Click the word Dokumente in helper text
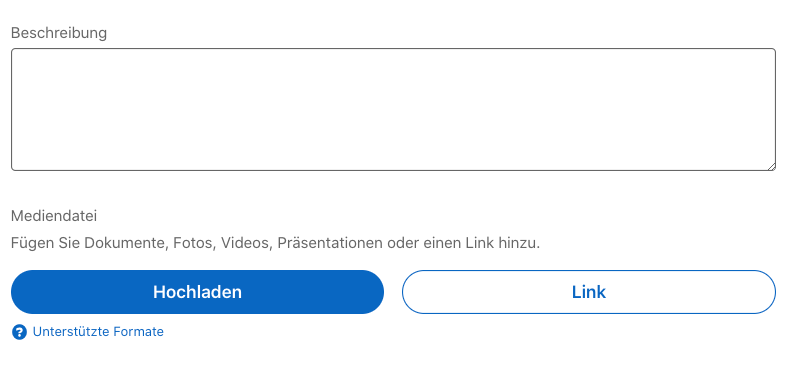 [x=125, y=243]
